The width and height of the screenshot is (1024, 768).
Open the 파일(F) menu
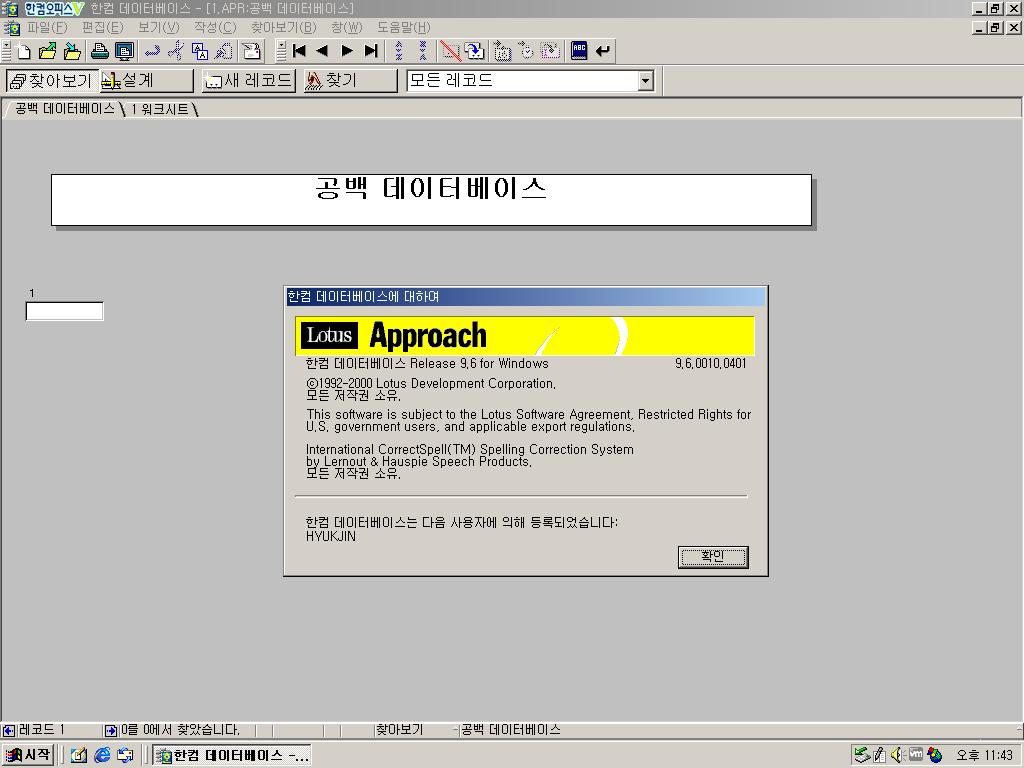coord(47,27)
